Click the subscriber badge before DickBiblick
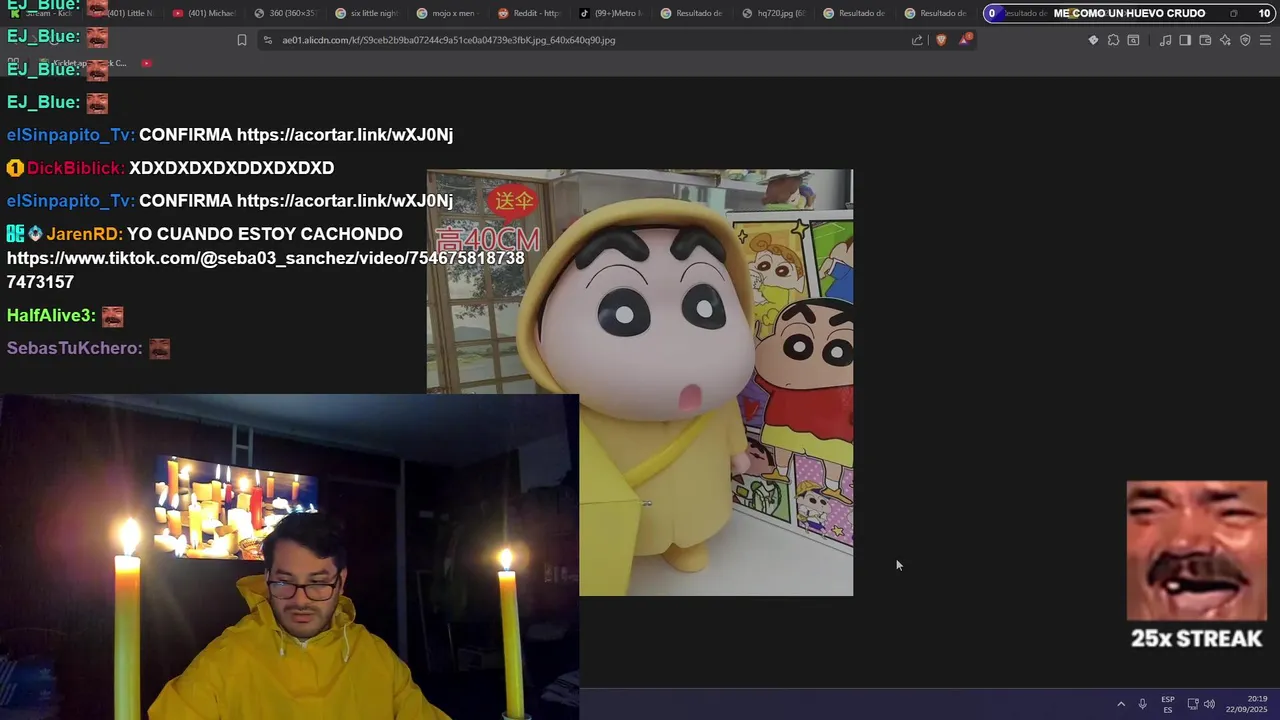 (x=15, y=168)
